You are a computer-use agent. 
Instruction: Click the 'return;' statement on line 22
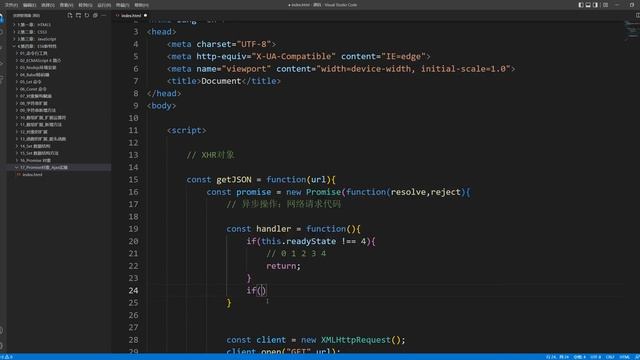[283, 266]
